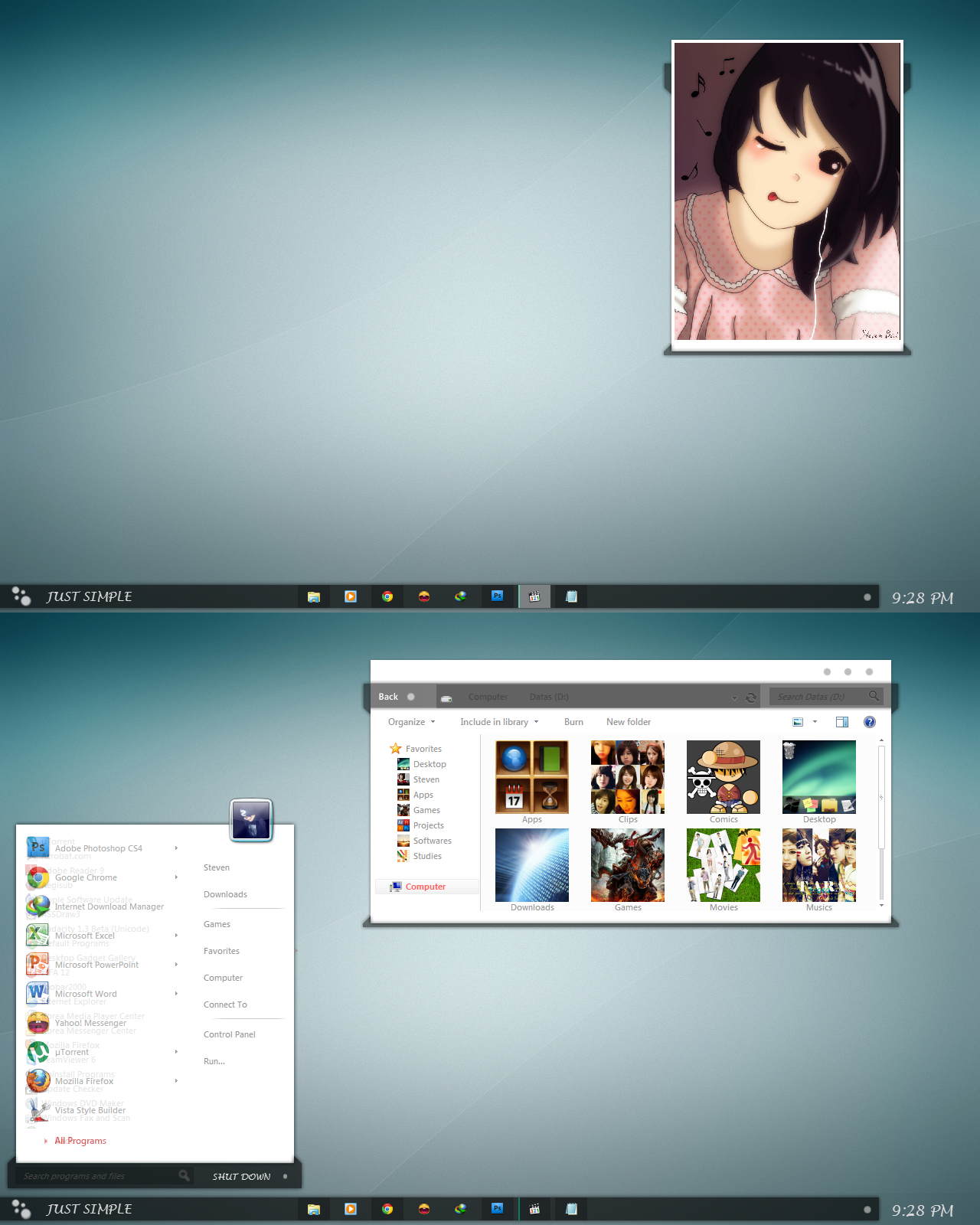Launch µTorrent from the Start menu
This screenshot has width=980, height=1225.
[x=72, y=1052]
